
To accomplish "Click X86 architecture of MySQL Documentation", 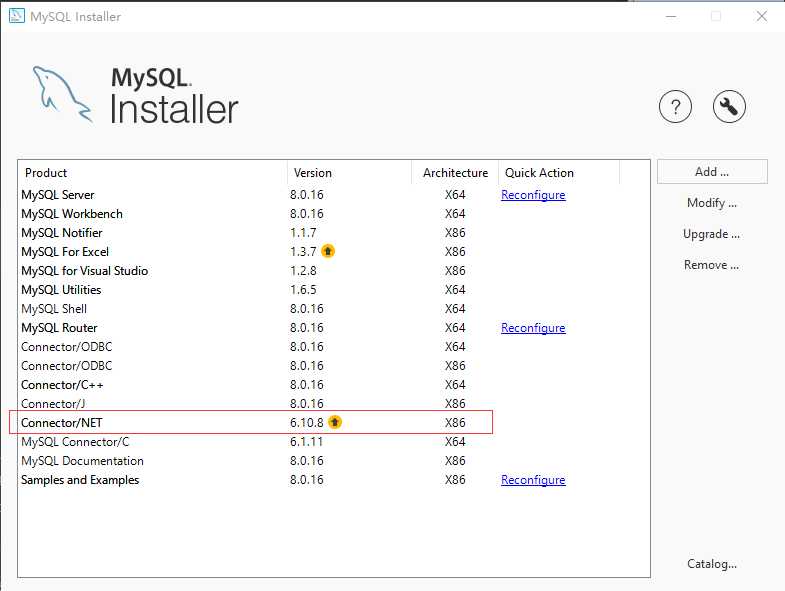I will [x=455, y=461].
